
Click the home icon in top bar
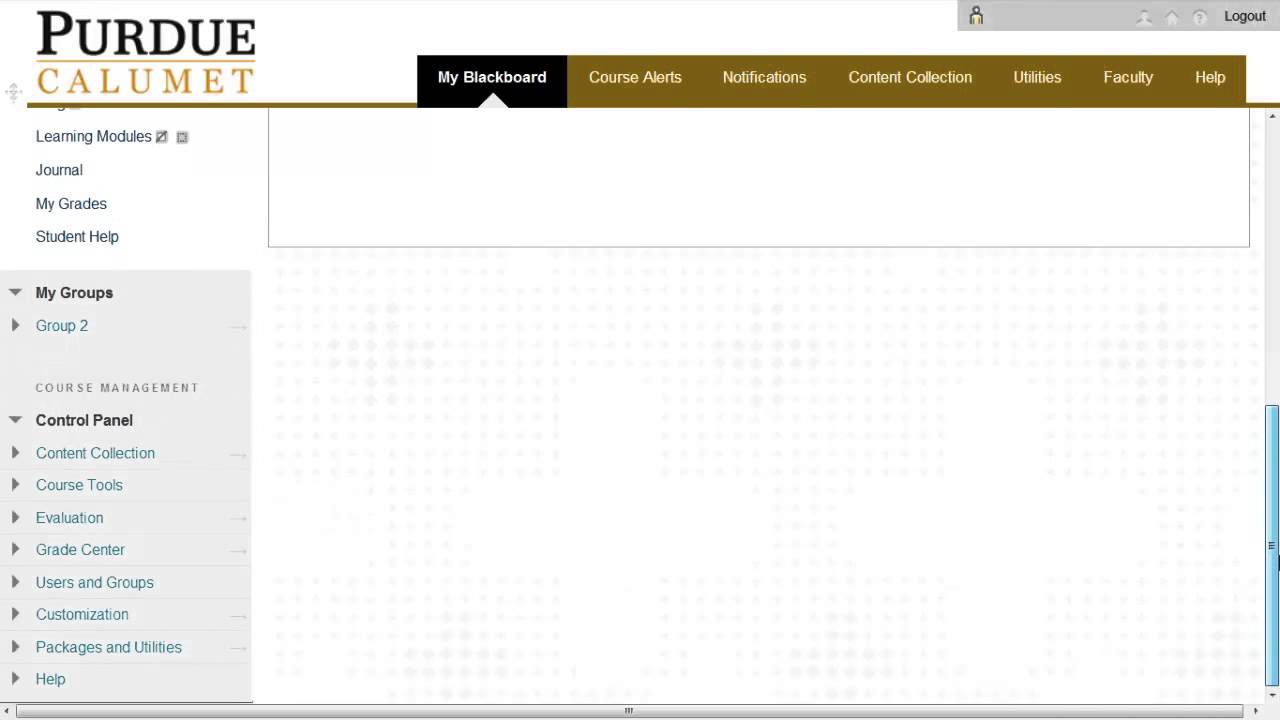coord(1172,17)
